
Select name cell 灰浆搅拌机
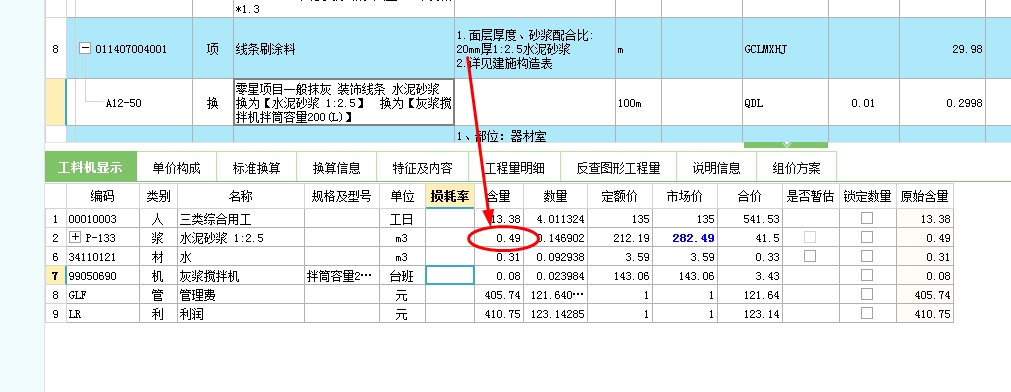click(x=241, y=276)
